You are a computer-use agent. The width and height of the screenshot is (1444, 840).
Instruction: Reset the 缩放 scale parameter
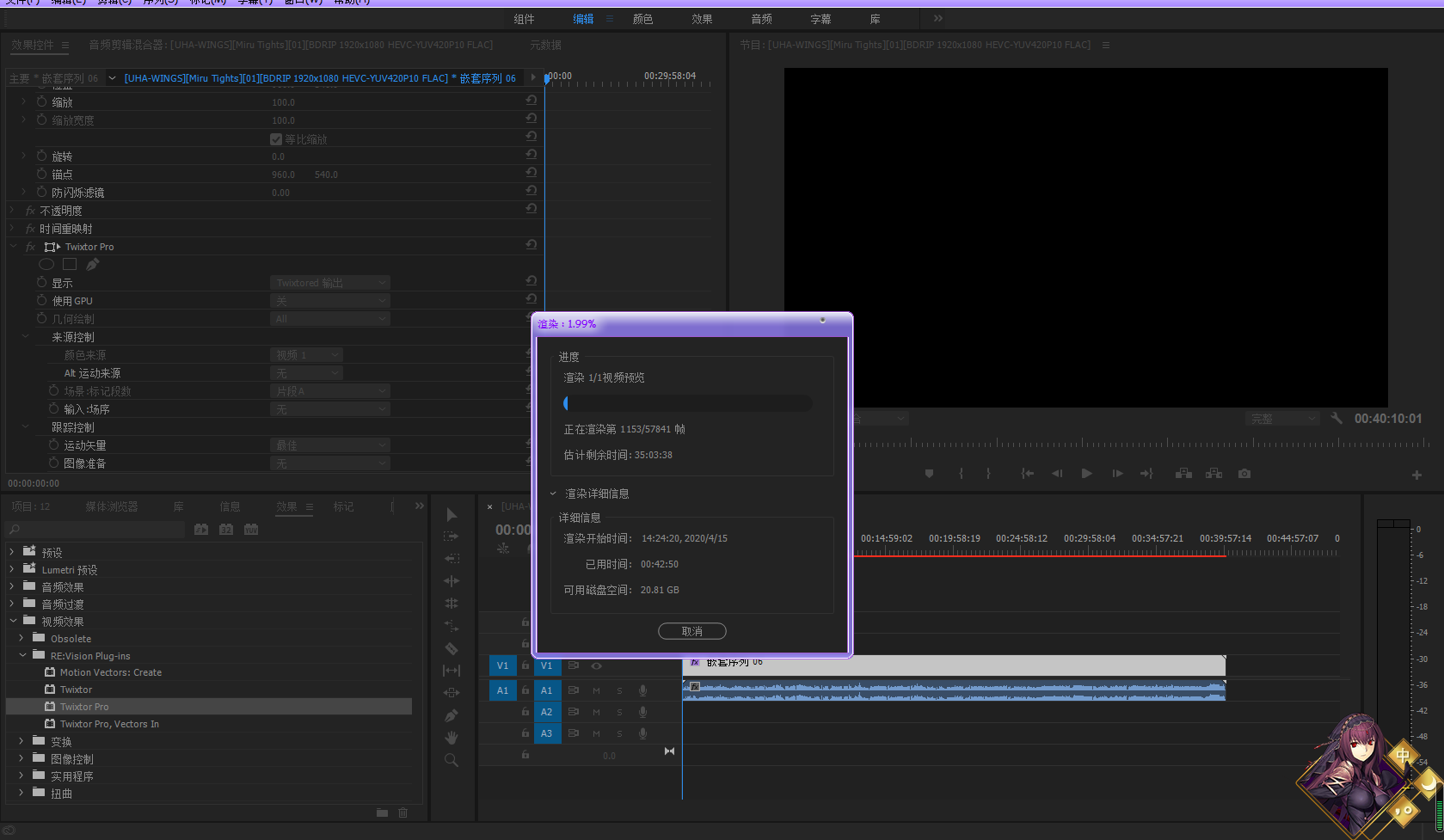click(x=531, y=101)
